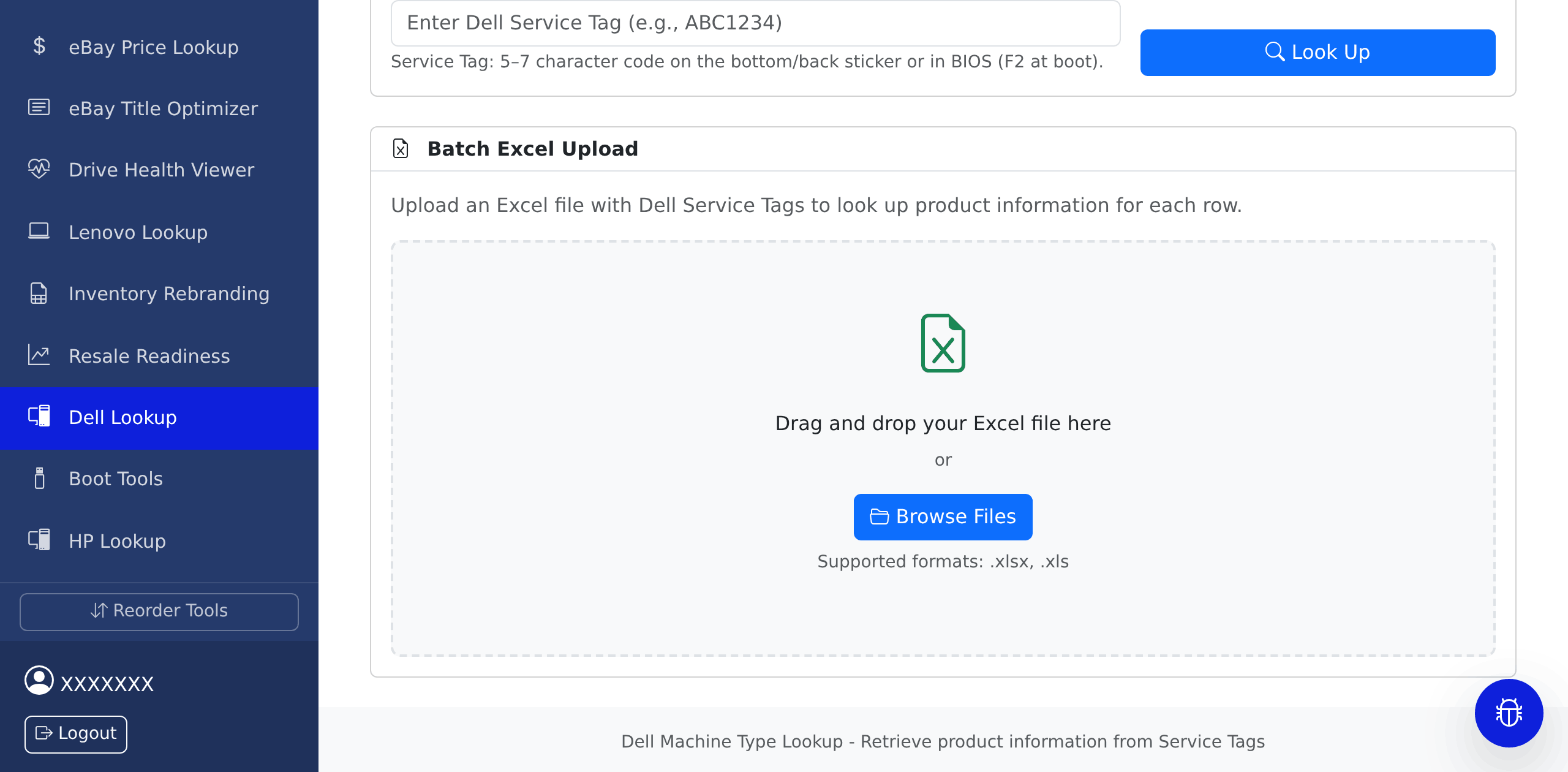The width and height of the screenshot is (1568, 772).
Task: Select Dell Lookup in sidebar
Action: pos(159,418)
